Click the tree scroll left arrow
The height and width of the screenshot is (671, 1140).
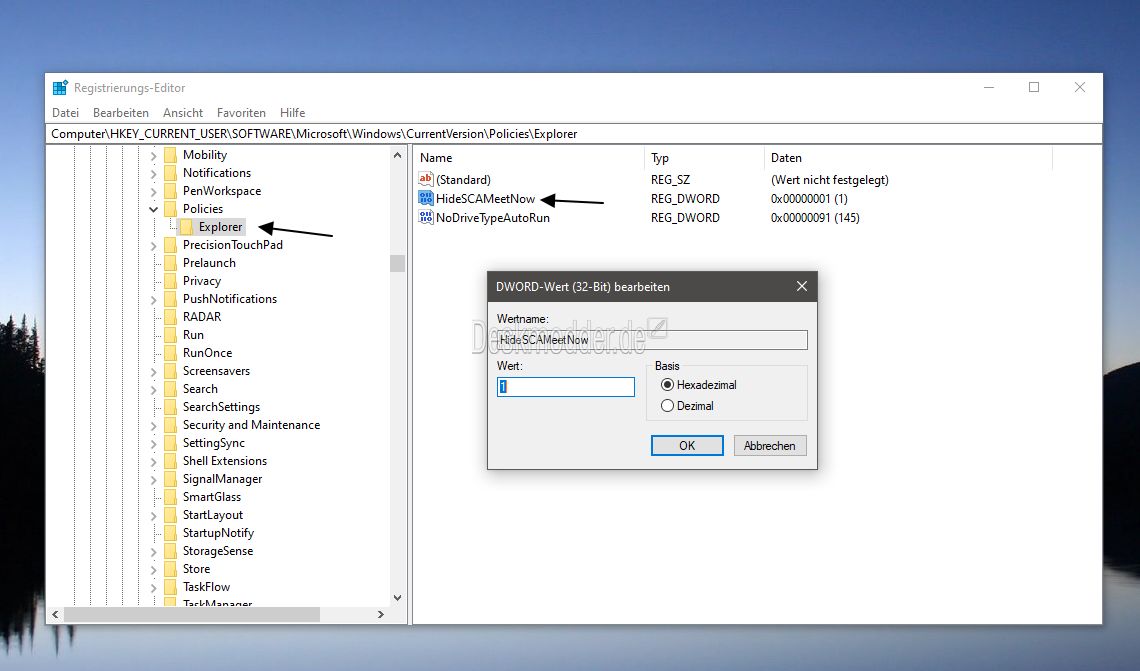tap(55, 614)
